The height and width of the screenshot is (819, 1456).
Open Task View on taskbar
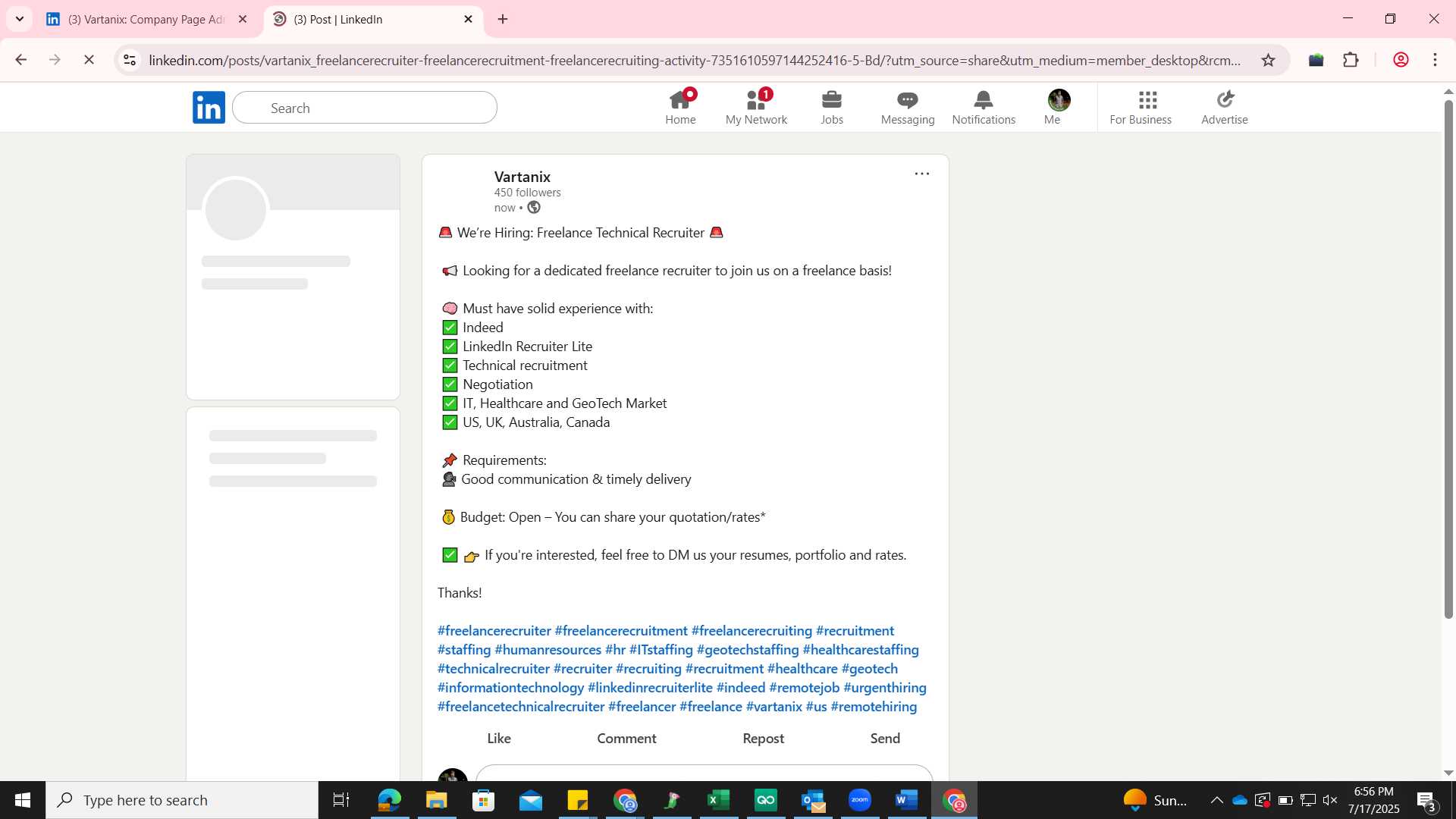click(x=341, y=800)
